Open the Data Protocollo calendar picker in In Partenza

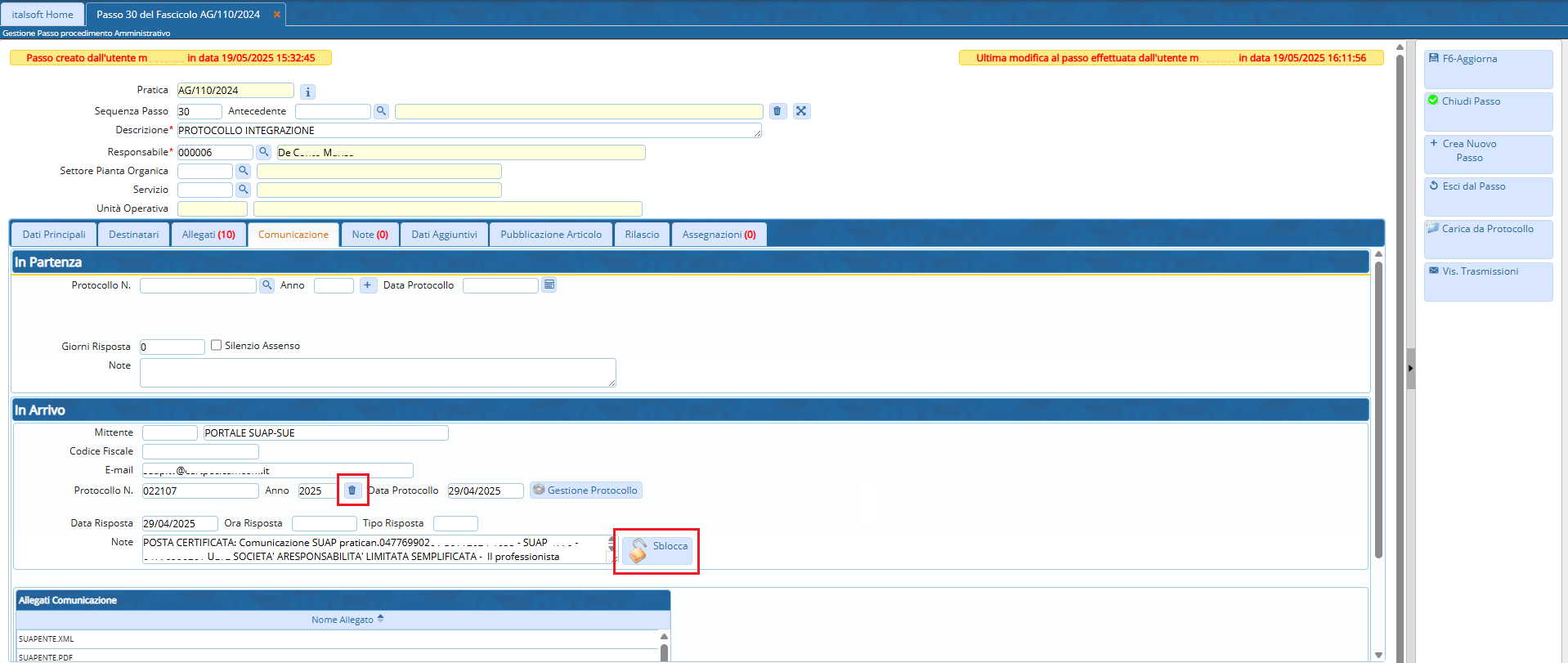(x=549, y=285)
